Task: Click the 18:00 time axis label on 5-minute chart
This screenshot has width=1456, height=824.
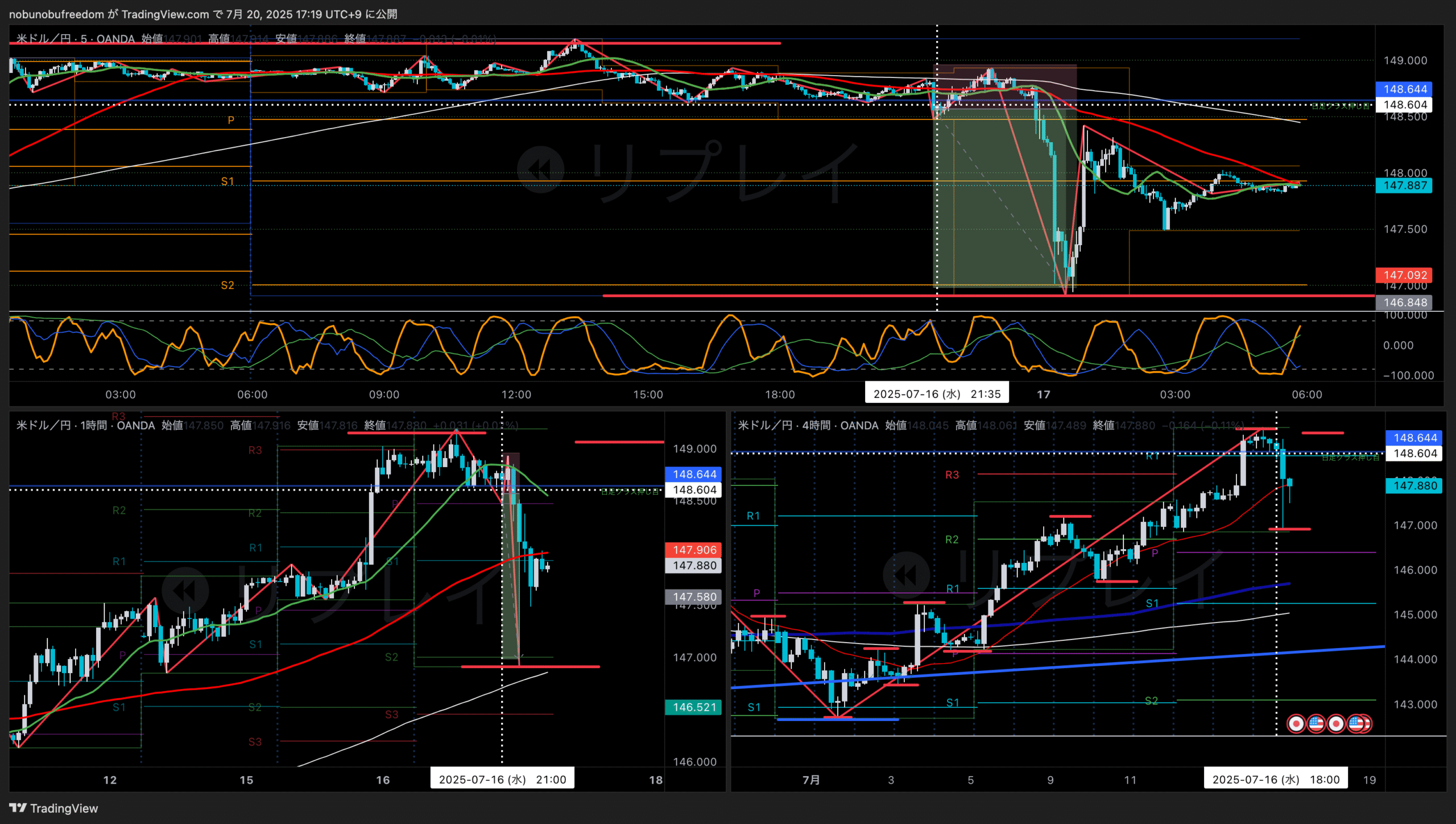Action: [780, 394]
